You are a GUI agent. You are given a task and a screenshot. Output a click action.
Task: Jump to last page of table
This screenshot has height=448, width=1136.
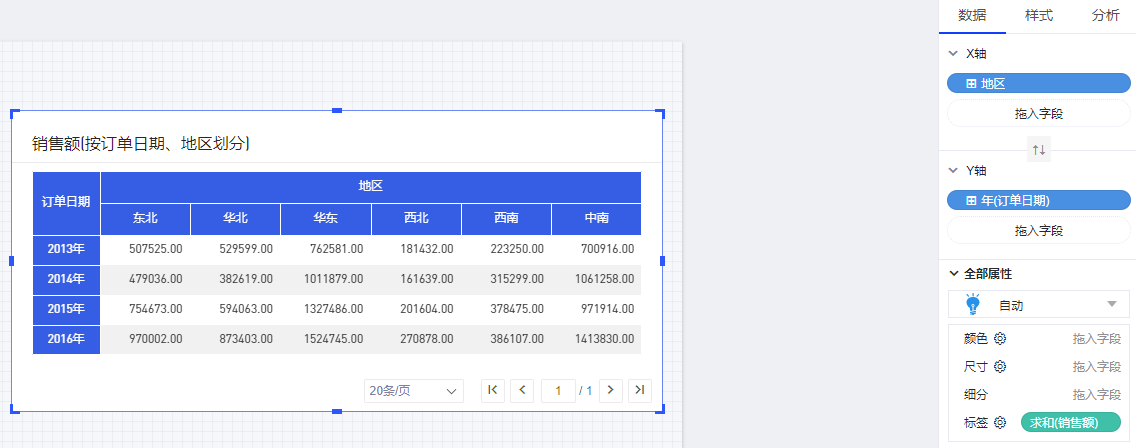pyautogui.click(x=640, y=390)
